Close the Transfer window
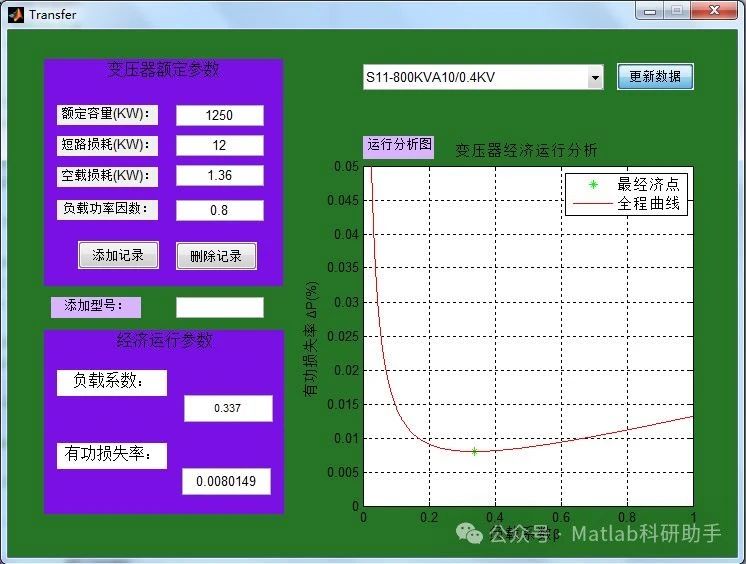 (x=714, y=10)
